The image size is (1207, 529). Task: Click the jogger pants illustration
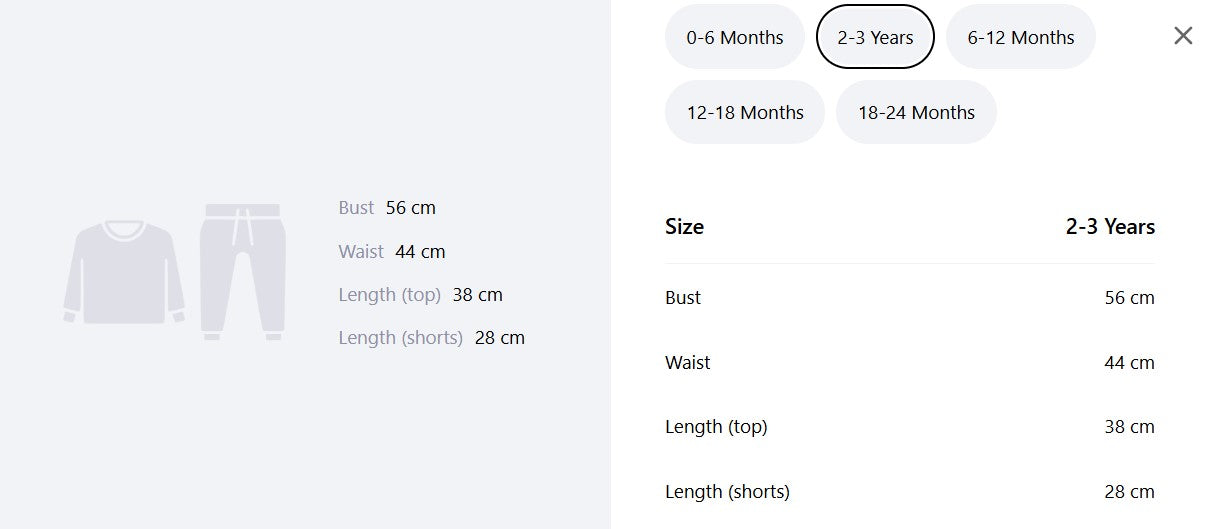click(x=243, y=272)
